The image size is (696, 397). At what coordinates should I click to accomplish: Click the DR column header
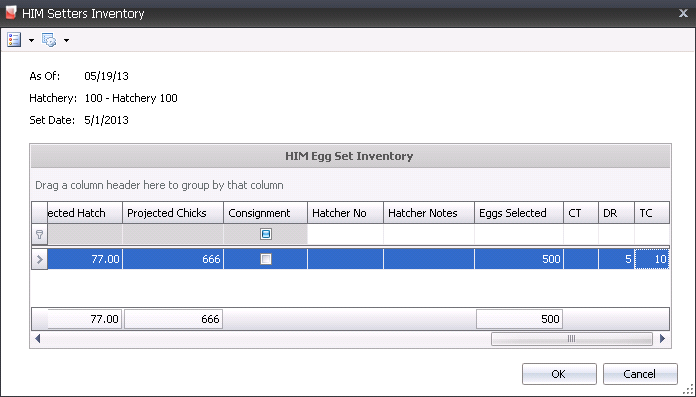click(x=616, y=213)
